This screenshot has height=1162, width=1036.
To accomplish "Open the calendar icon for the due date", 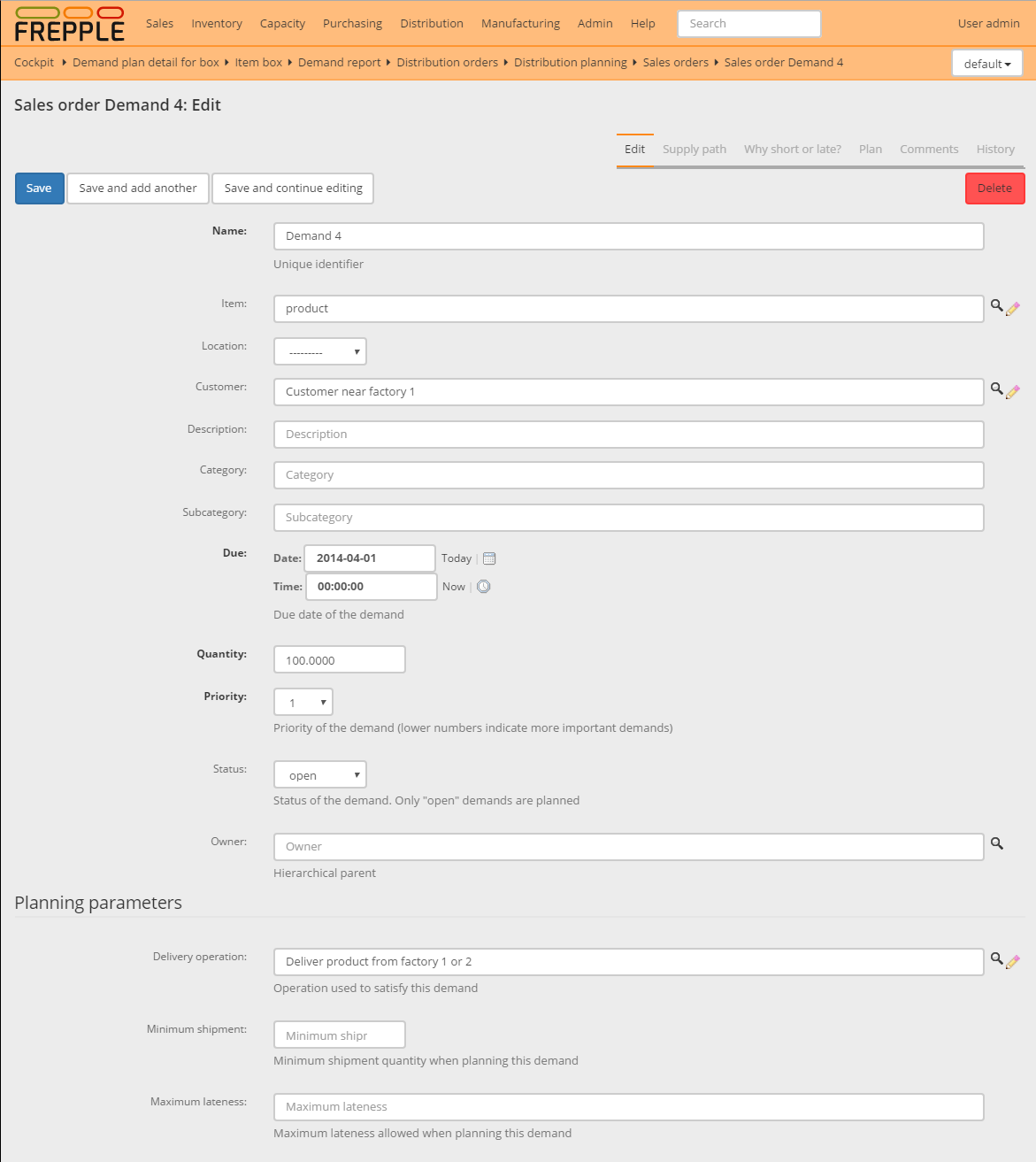I will click(488, 558).
